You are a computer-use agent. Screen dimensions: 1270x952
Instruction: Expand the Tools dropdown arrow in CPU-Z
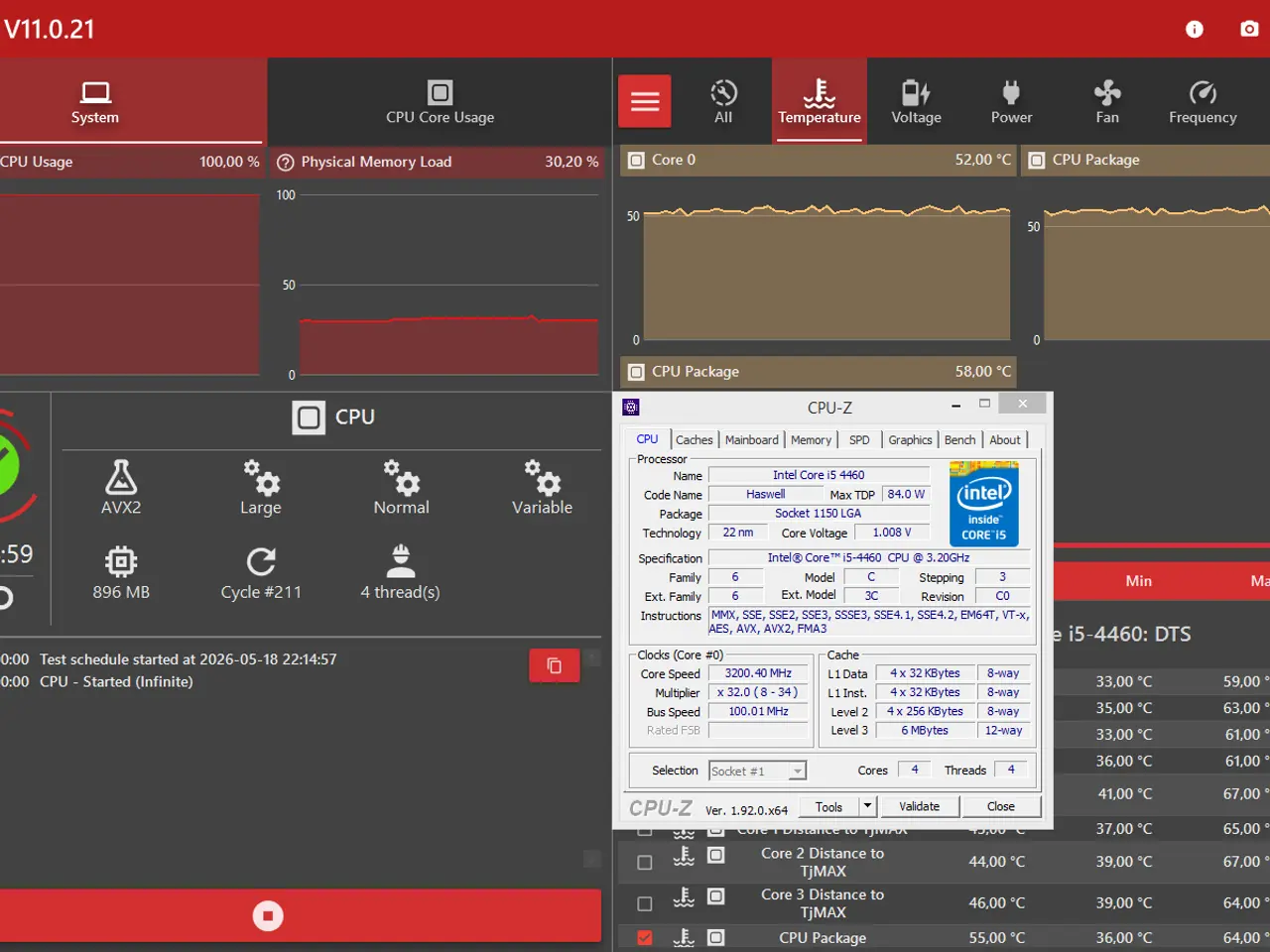pos(867,807)
